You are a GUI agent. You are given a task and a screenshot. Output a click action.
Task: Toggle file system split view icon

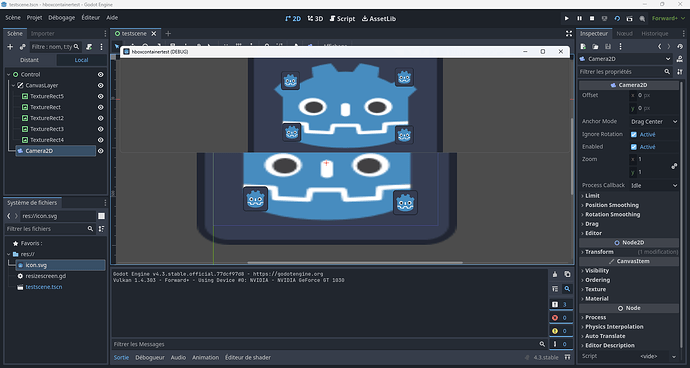point(101,216)
